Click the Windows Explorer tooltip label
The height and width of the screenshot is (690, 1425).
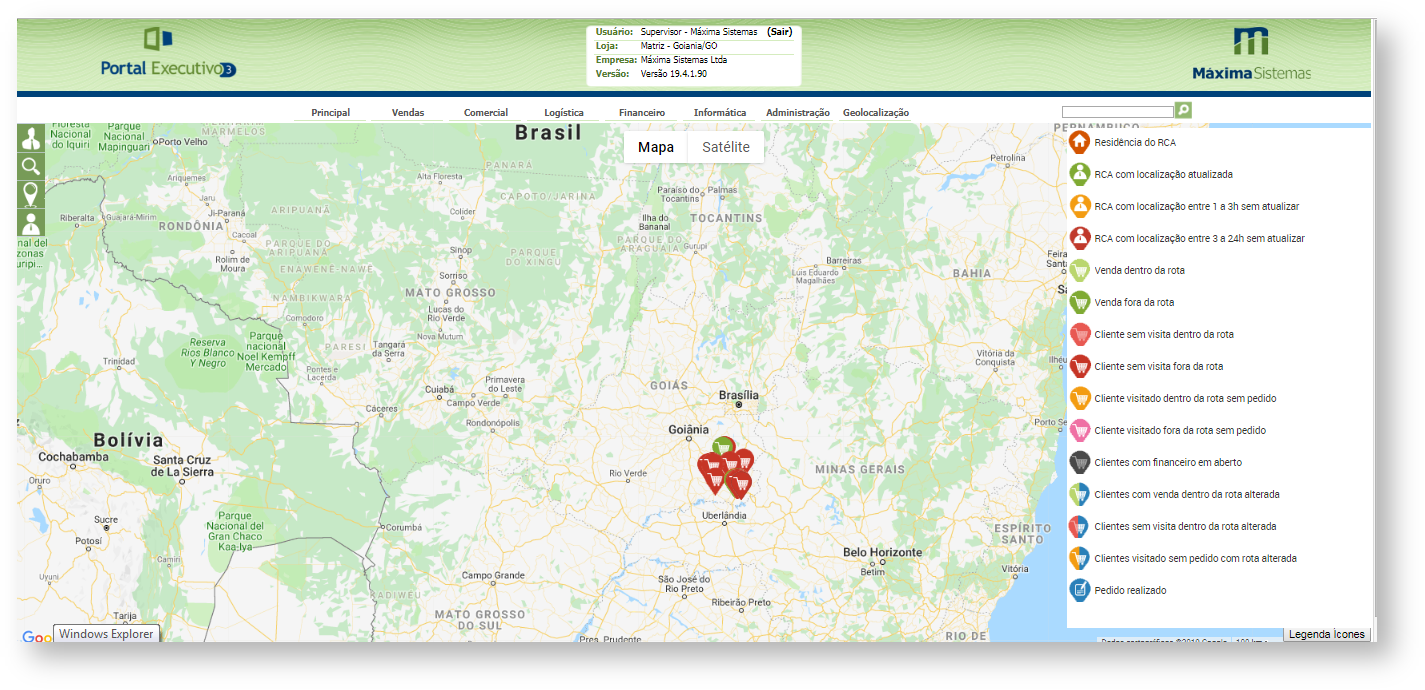[x=106, y=634]
